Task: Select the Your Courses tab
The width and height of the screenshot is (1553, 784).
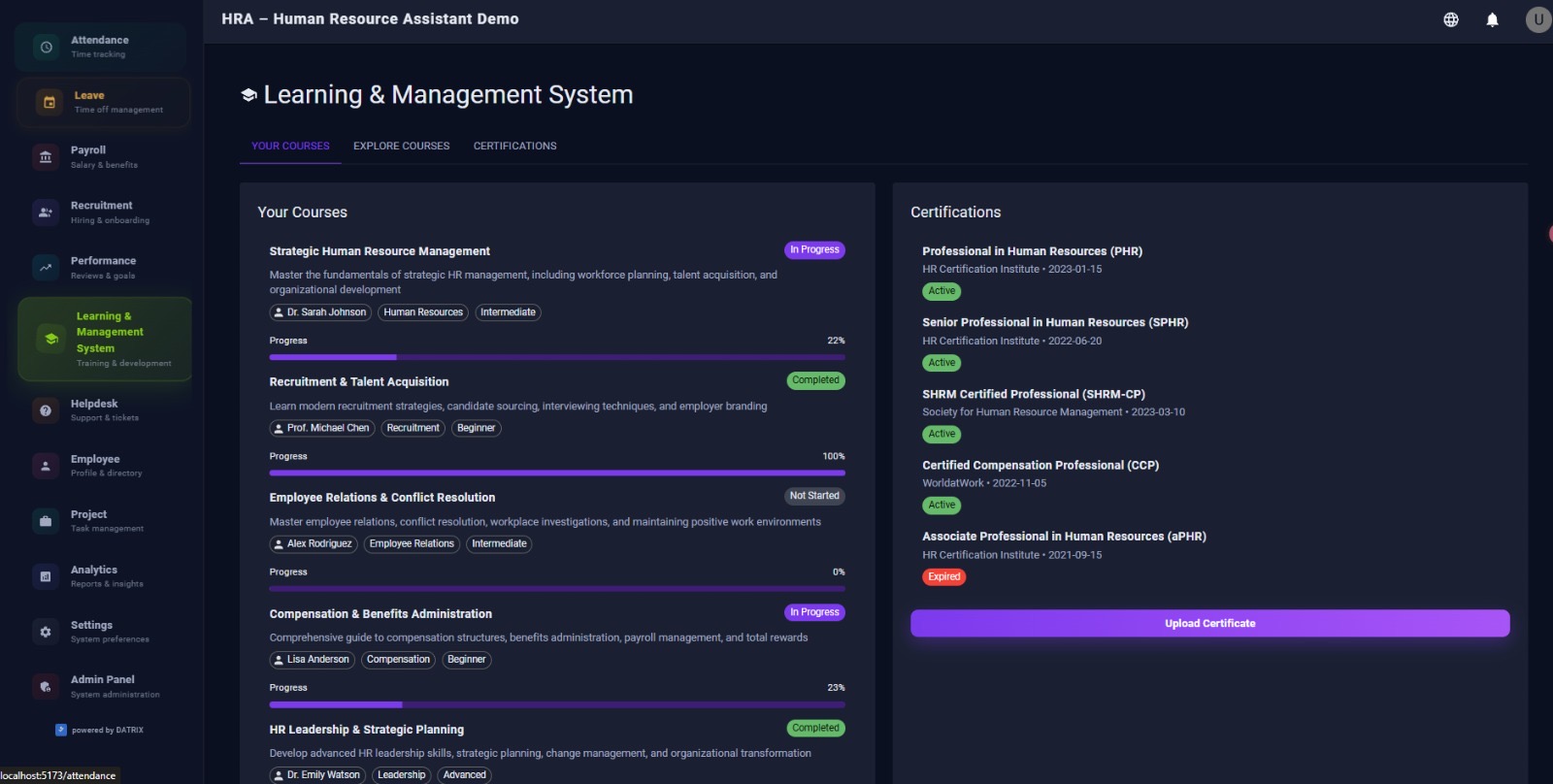Action: [x=290, y=147]
